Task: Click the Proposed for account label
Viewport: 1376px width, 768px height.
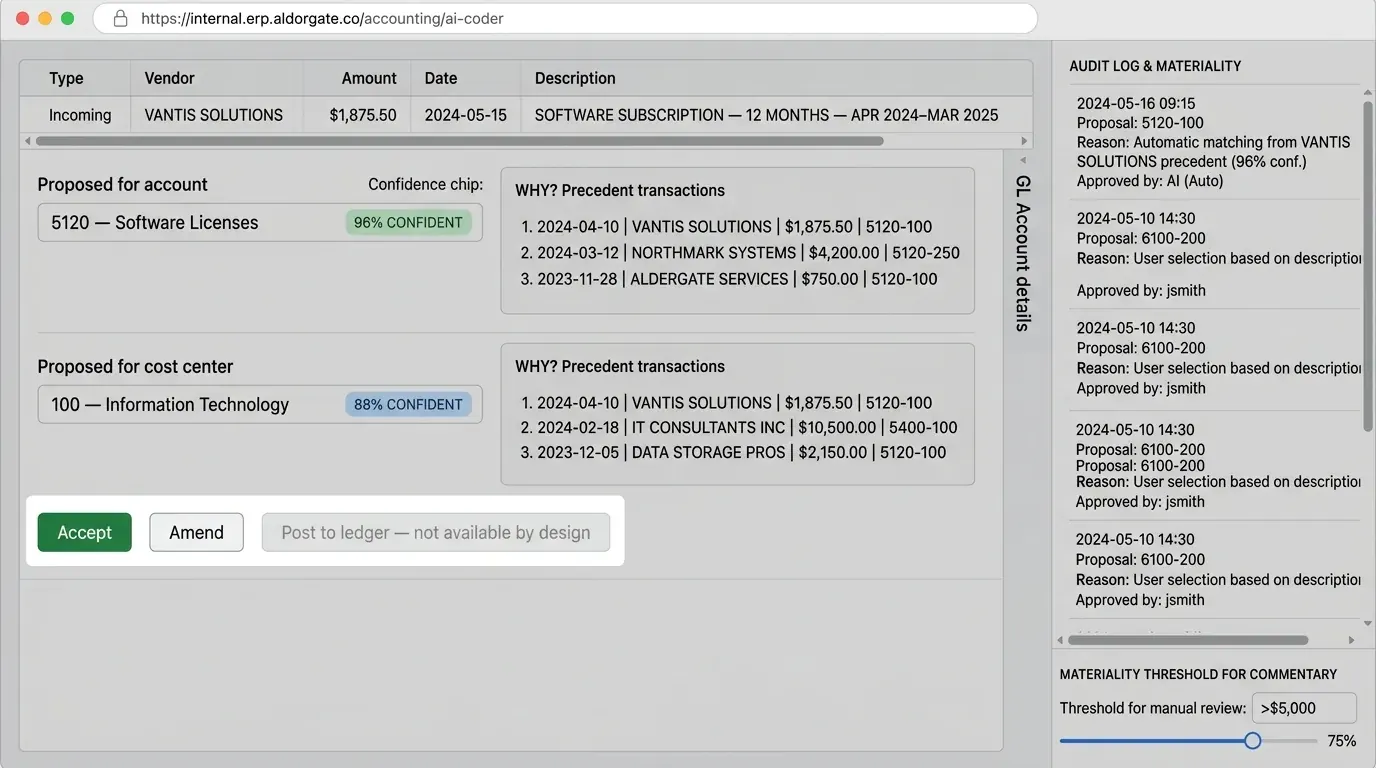Action: point(123,184)
